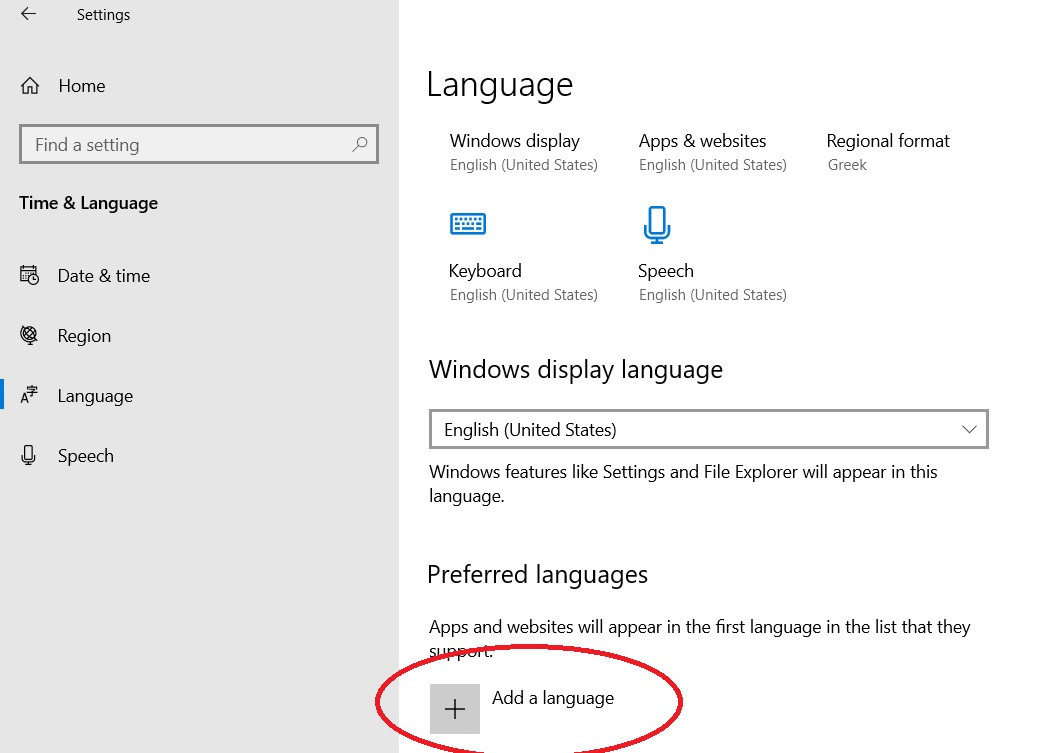This screenshot has height=753, width=1060.
Task: Open Home settings page
Action: coord(82,86)
